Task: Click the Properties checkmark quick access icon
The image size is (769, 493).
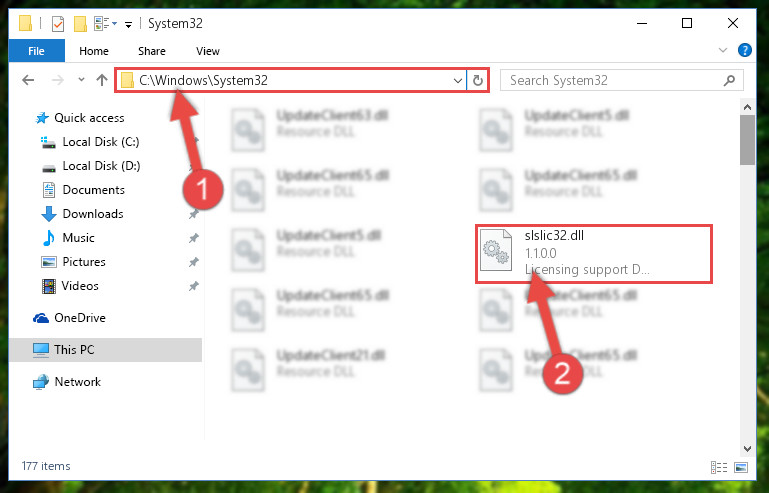Action: click(x=58, y=24)
